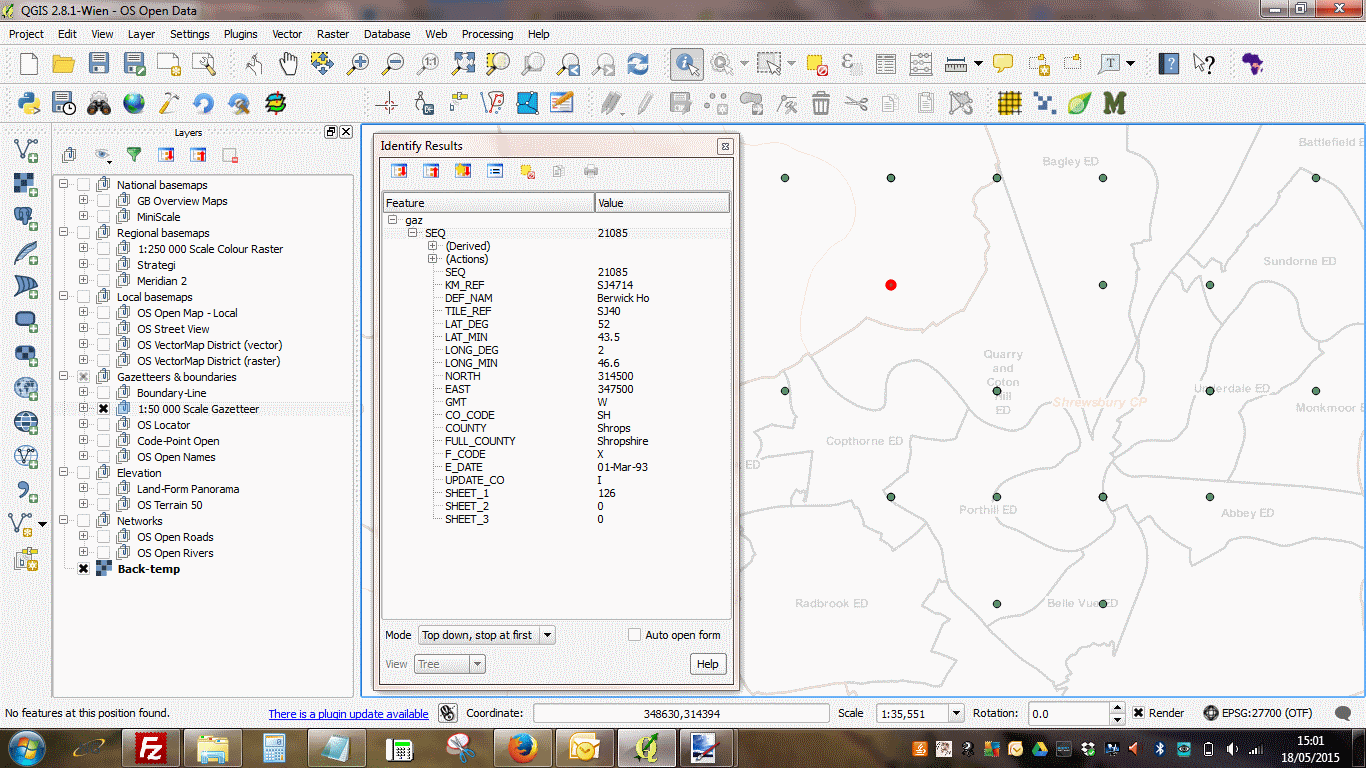The image size is (1366, 768).
Task: Click the Add Delimited Text Layer comma icon
Action: click(x=26, y=490)
